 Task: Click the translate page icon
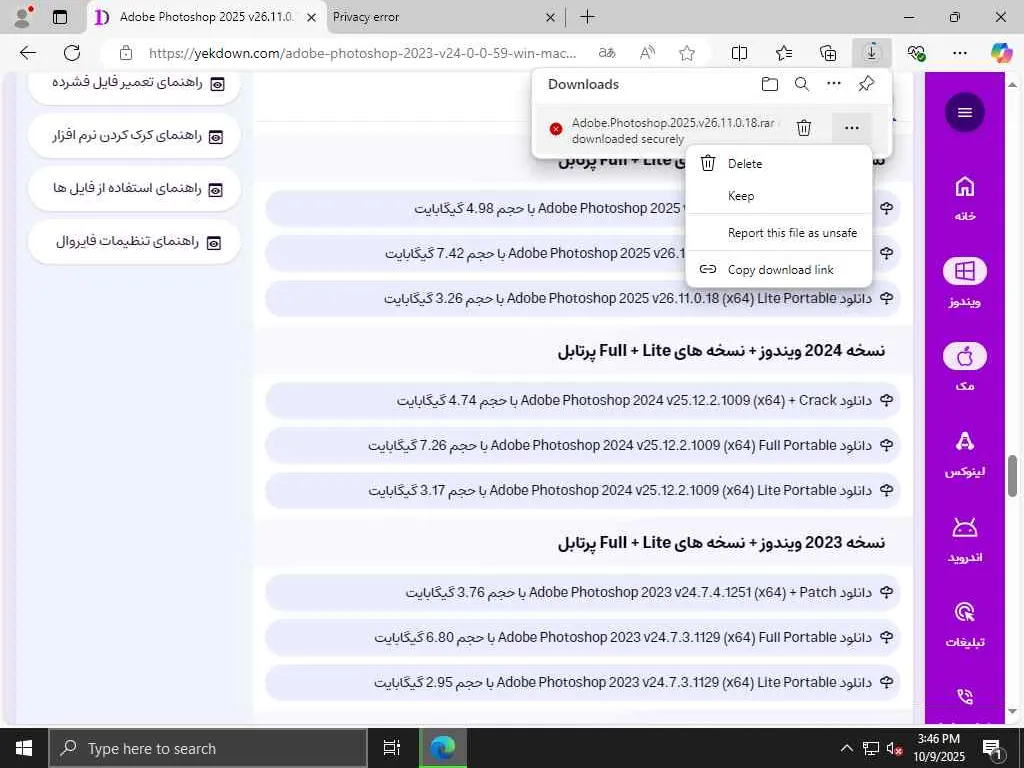tap(607, 53)
